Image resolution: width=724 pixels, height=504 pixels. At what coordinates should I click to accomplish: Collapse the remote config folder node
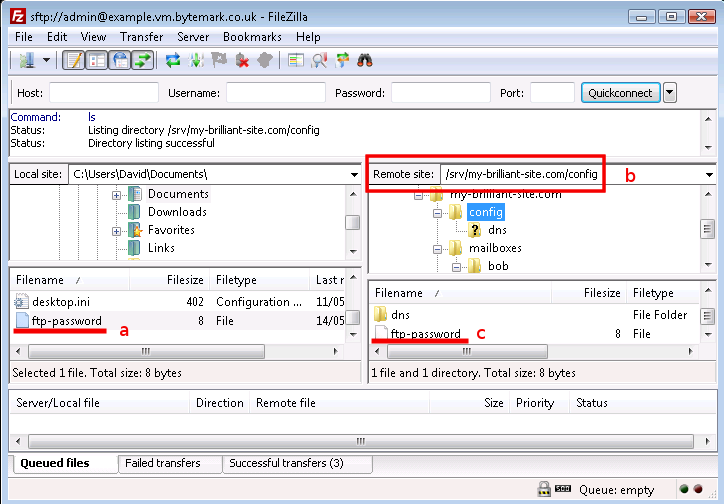click(x=437, y=213)
